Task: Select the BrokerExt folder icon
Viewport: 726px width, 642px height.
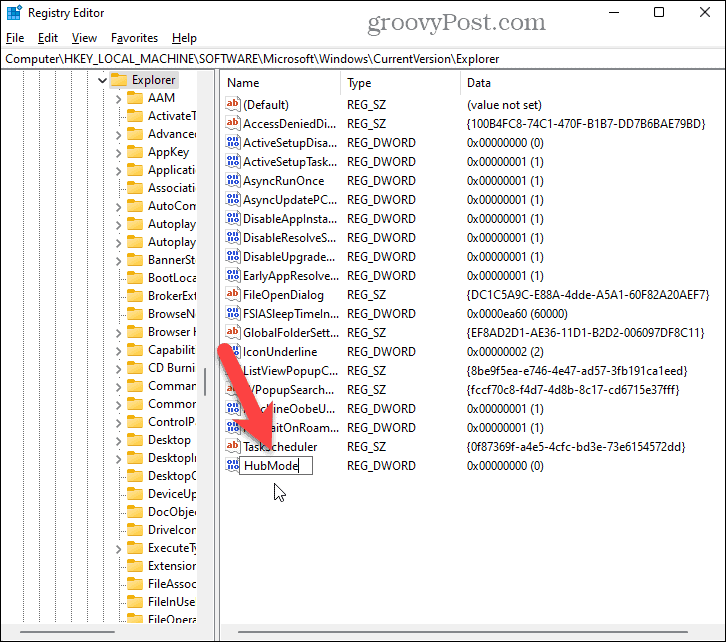Action: [135, 296]
